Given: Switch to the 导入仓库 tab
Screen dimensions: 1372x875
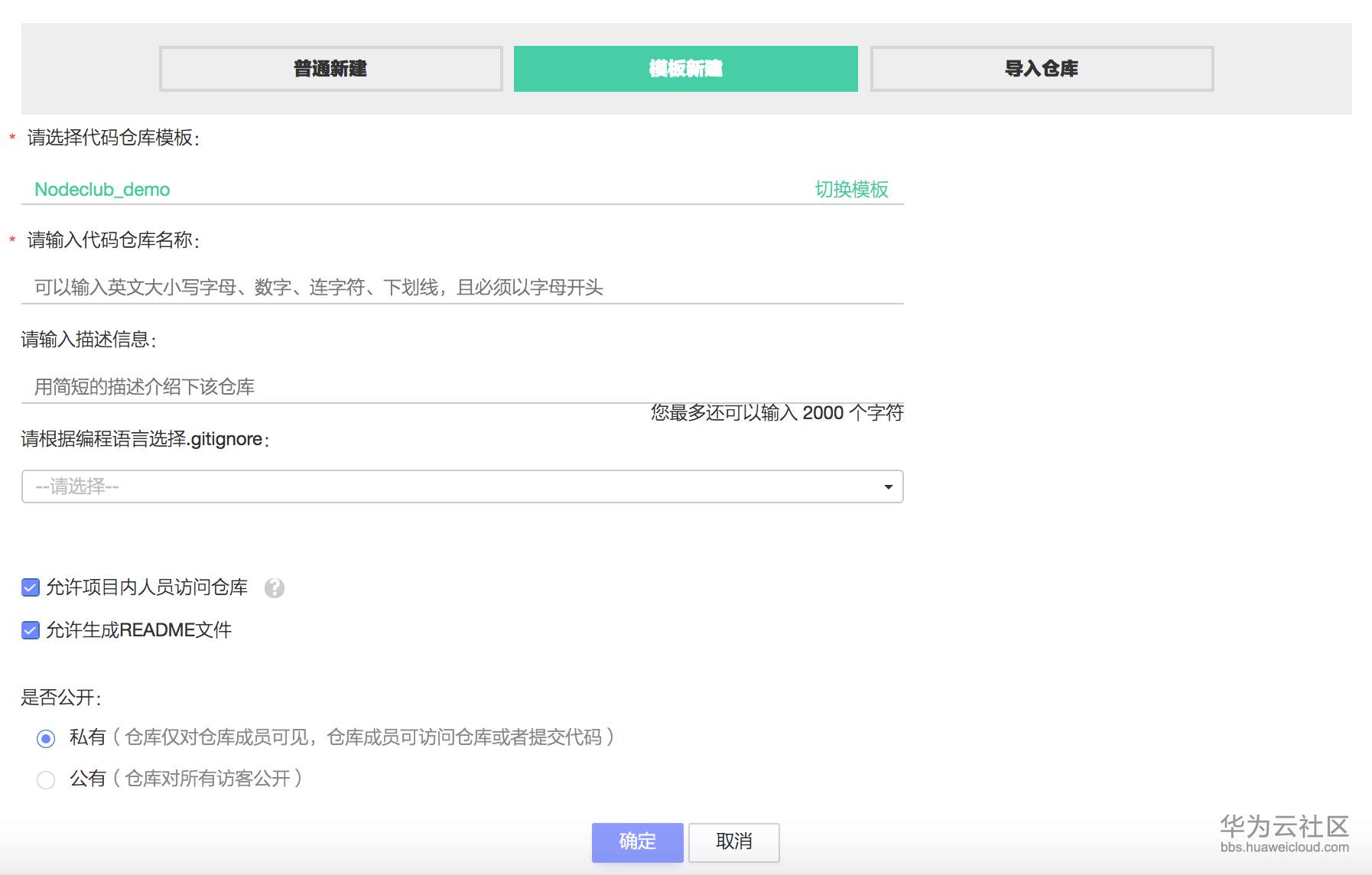Looking at the screenshot, I should coord(1041,68).
